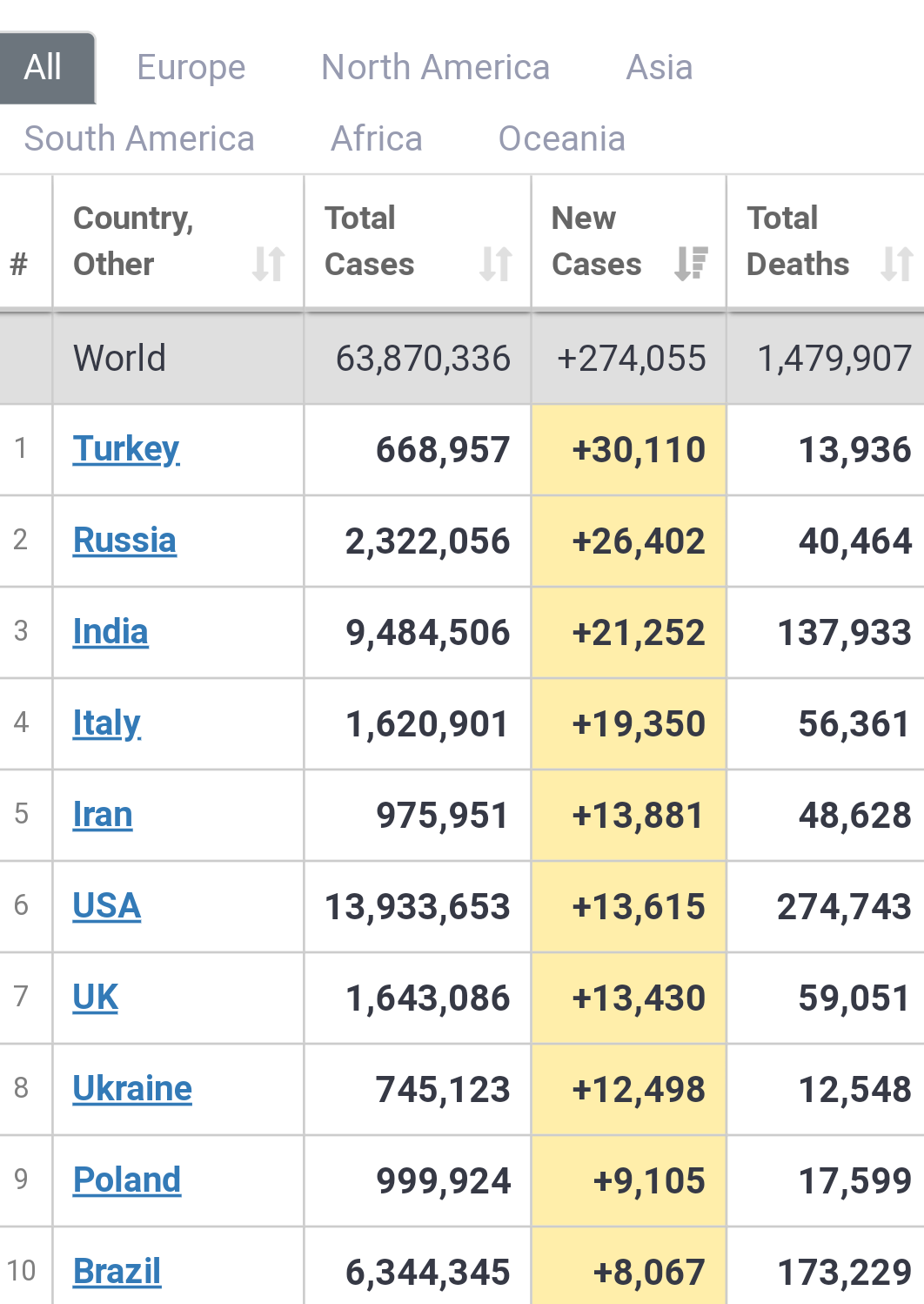Screen dimensions: 924x1304
Task: Open the Russia country link
Action: (x=124, y=541)
